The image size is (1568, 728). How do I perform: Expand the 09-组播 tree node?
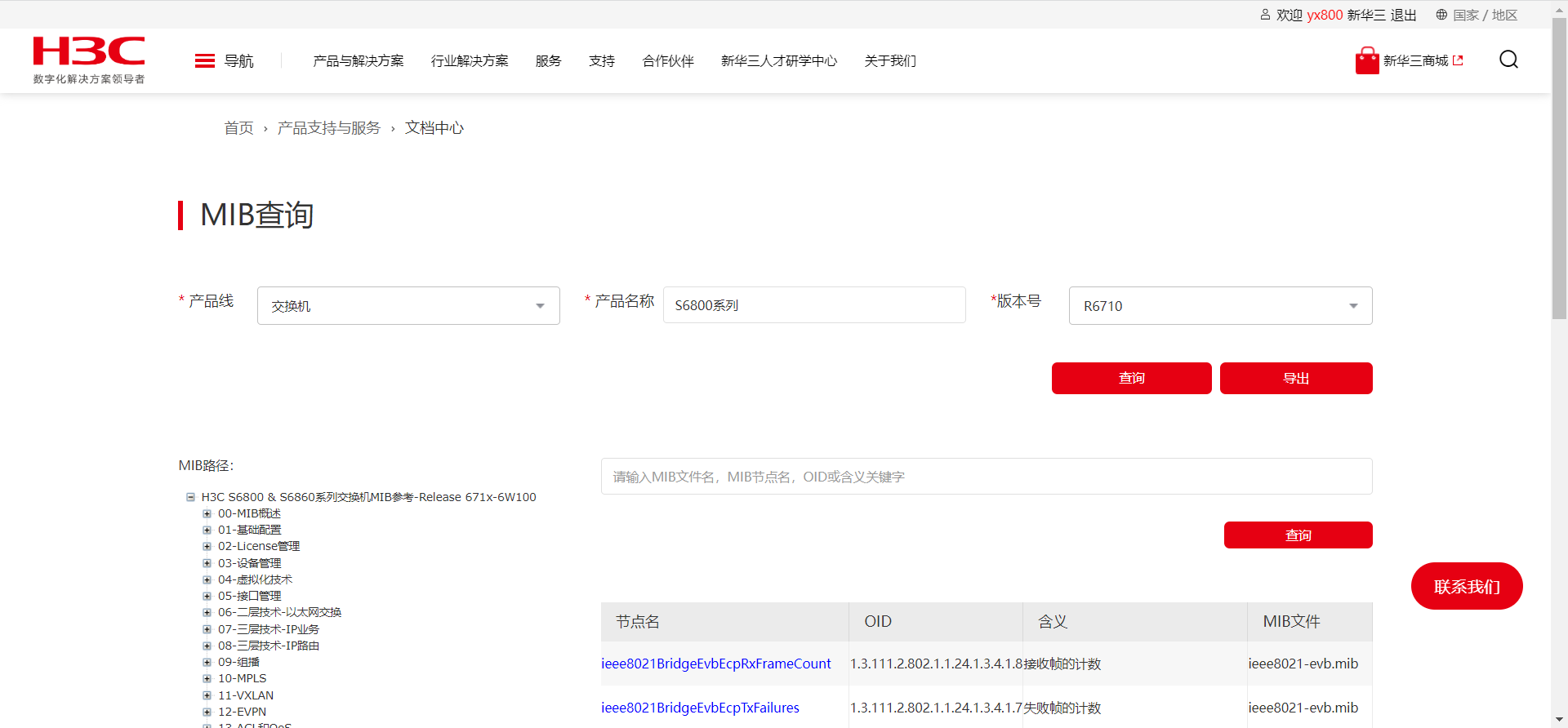click(207, 662)
